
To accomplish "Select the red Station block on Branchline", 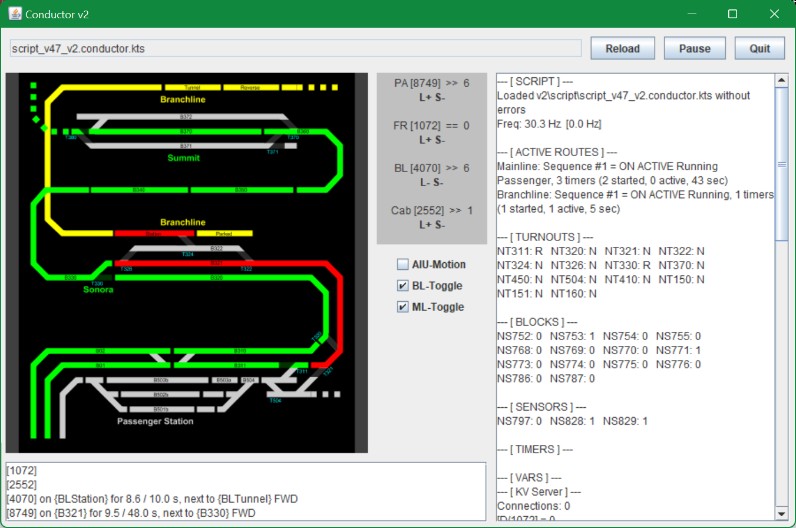I will (153, 233).
